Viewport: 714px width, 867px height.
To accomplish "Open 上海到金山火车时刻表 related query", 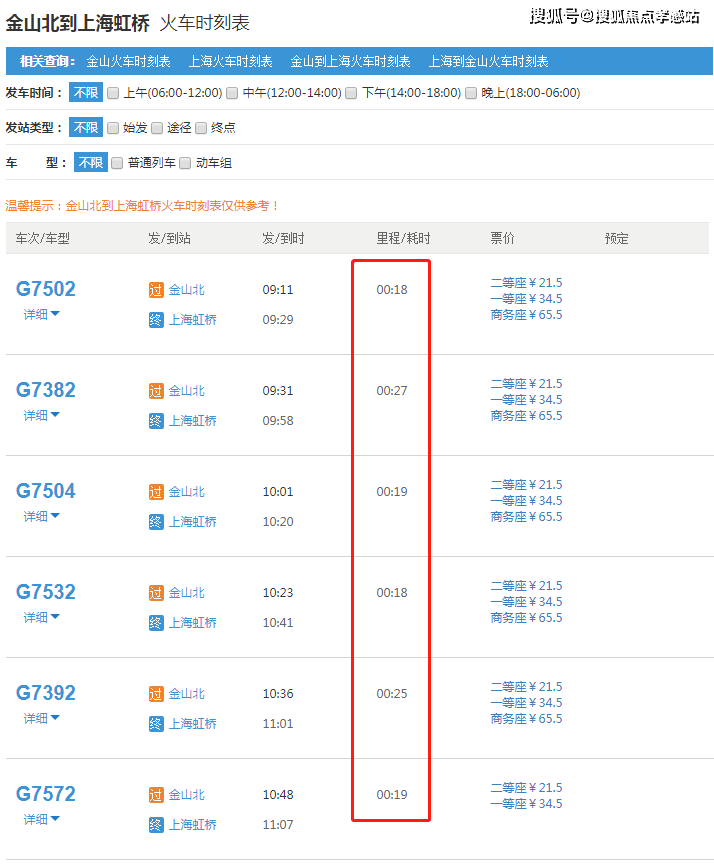I will pos(488,61).
